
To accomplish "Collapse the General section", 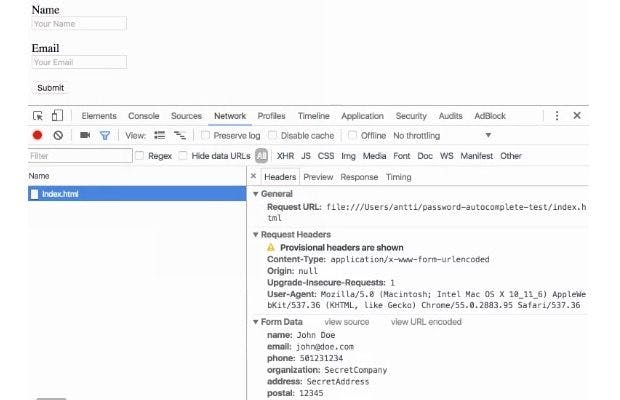I will 256,194.
